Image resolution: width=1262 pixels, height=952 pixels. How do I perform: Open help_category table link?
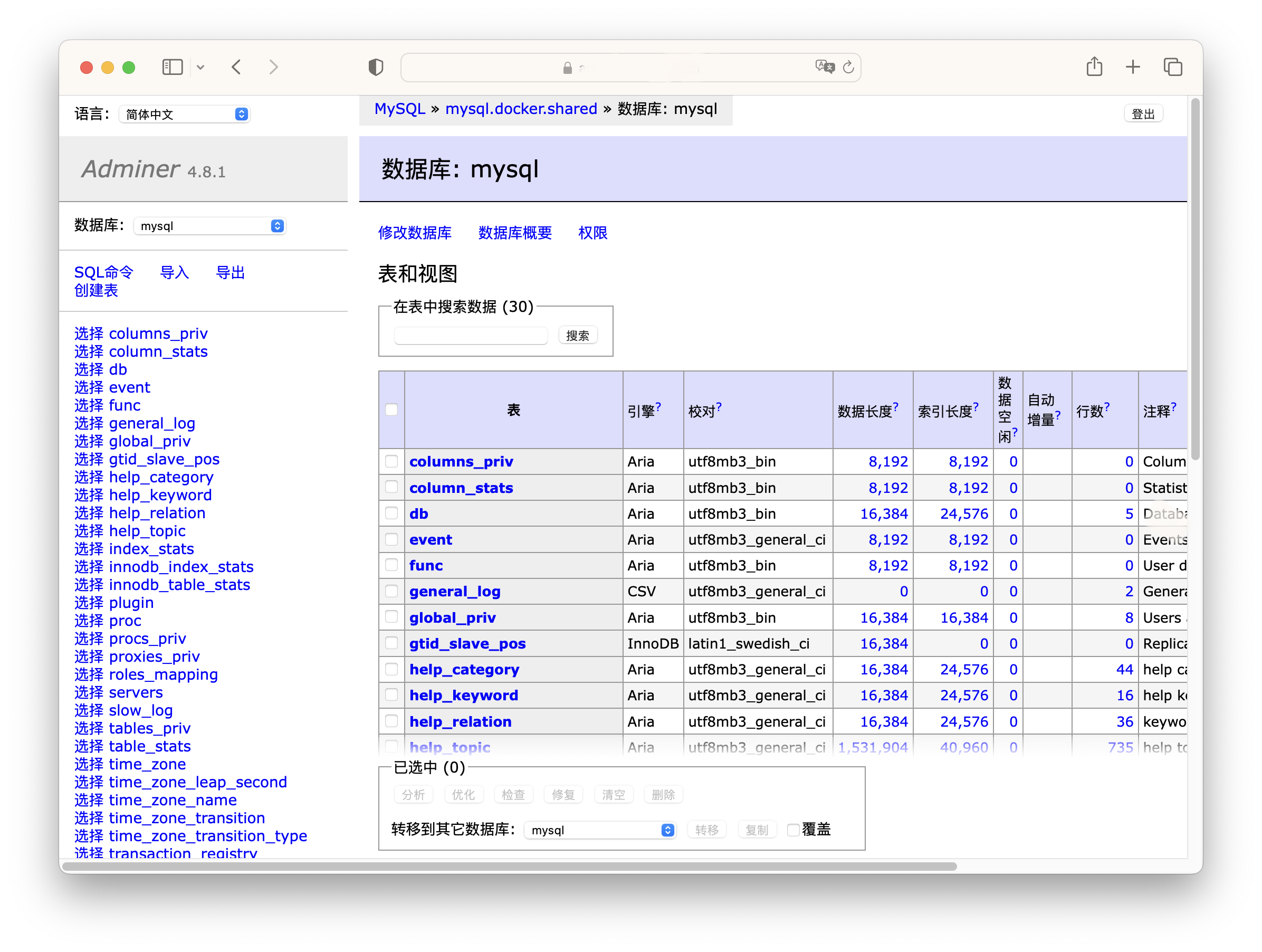[x=464, y=670]
